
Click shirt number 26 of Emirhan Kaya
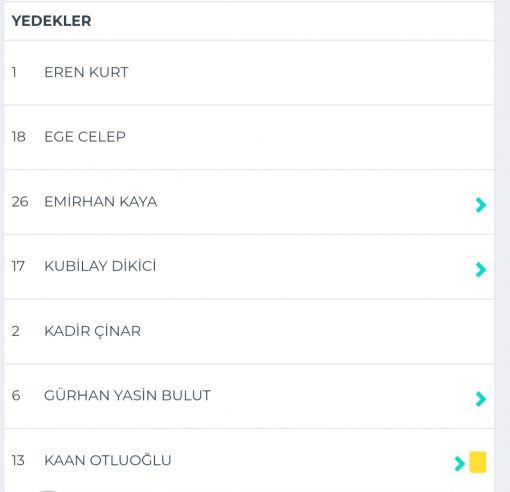click(x=20, y=202)
